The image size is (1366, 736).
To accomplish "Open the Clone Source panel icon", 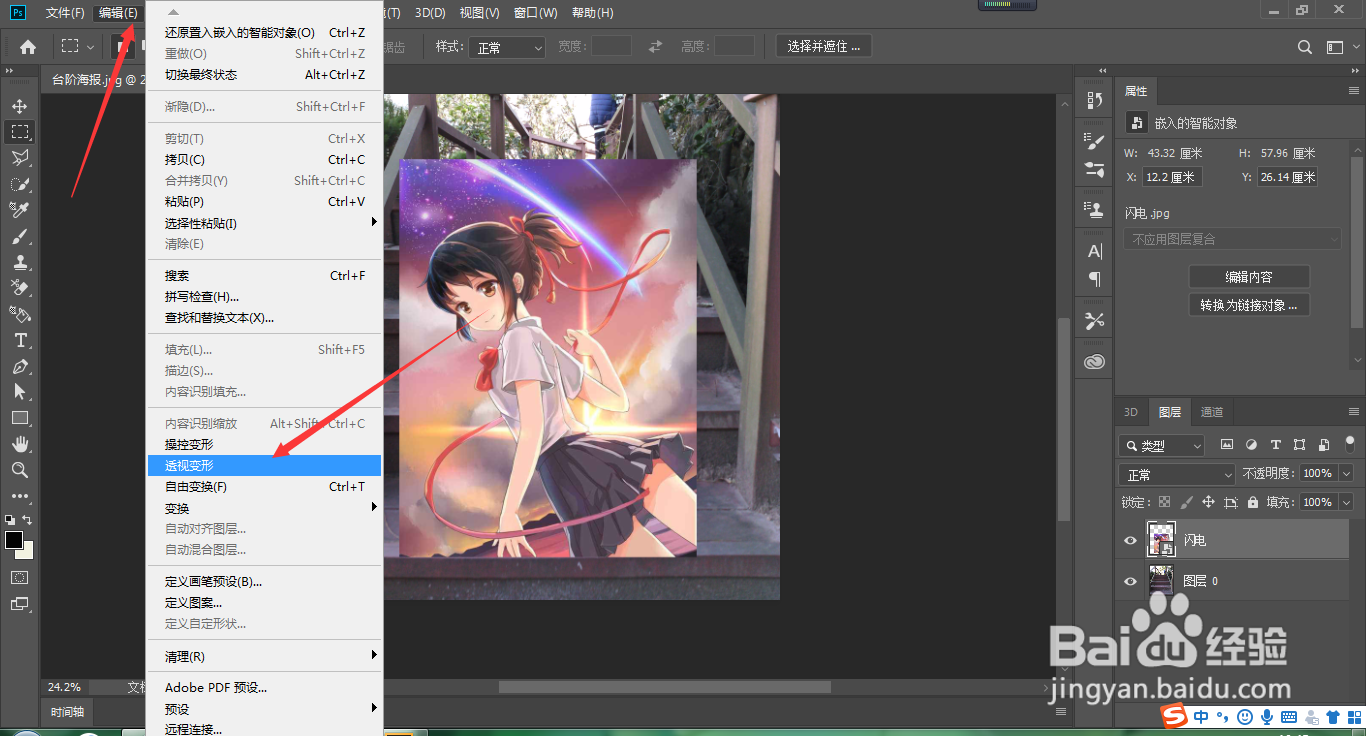I will click(1095, 209).
